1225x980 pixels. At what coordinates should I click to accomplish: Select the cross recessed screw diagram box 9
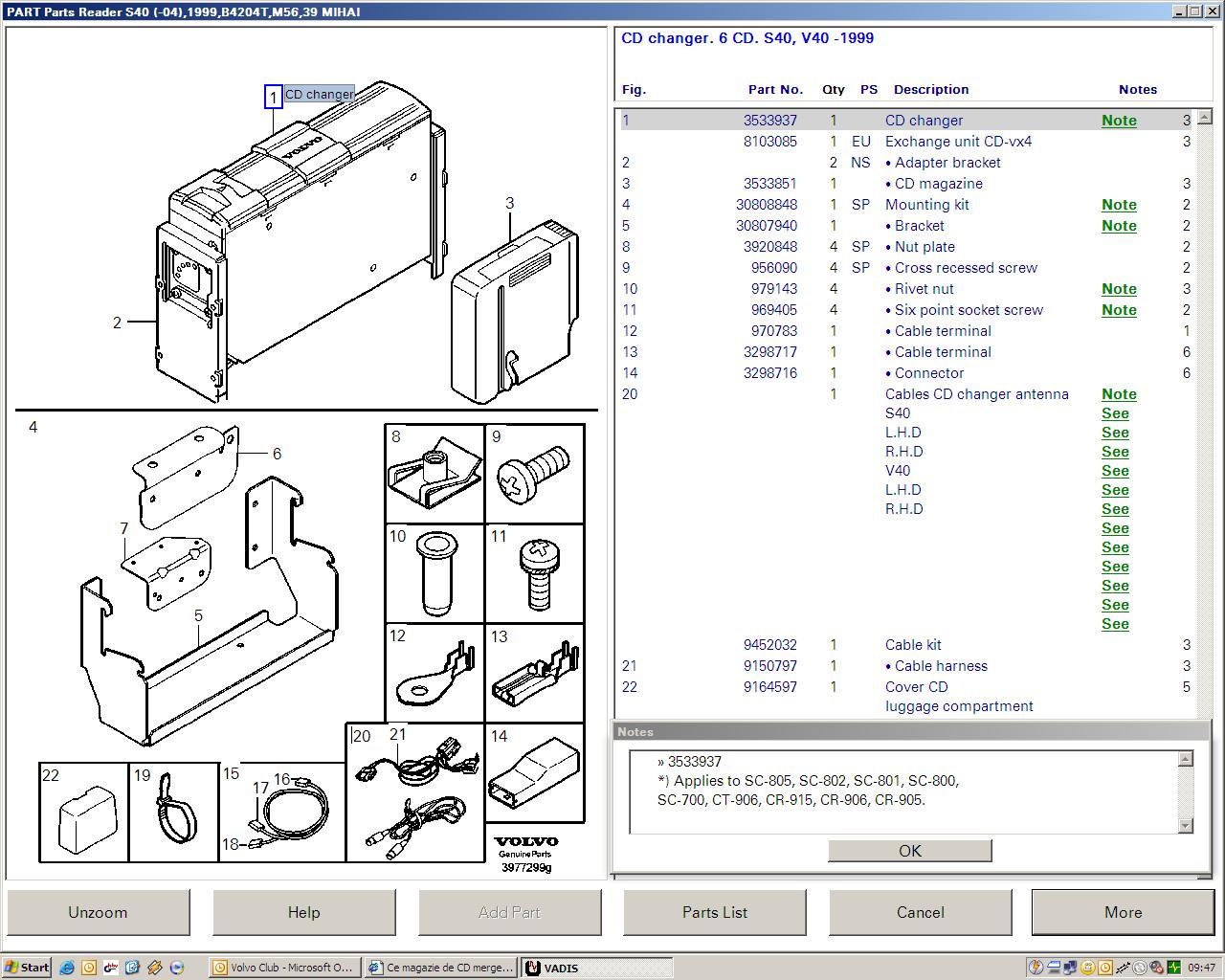click(535, 474)
